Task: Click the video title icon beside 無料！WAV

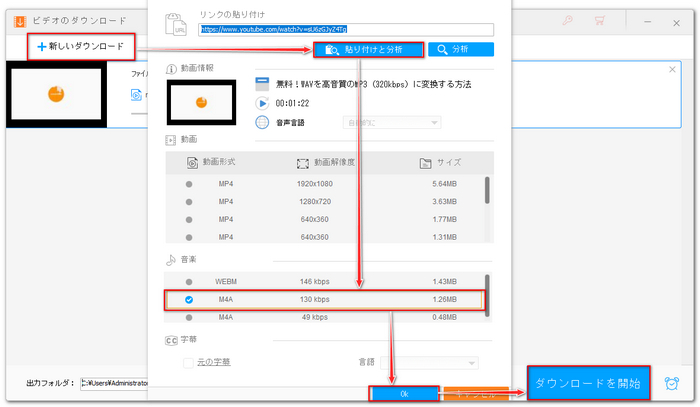Action: click(262, 84)
